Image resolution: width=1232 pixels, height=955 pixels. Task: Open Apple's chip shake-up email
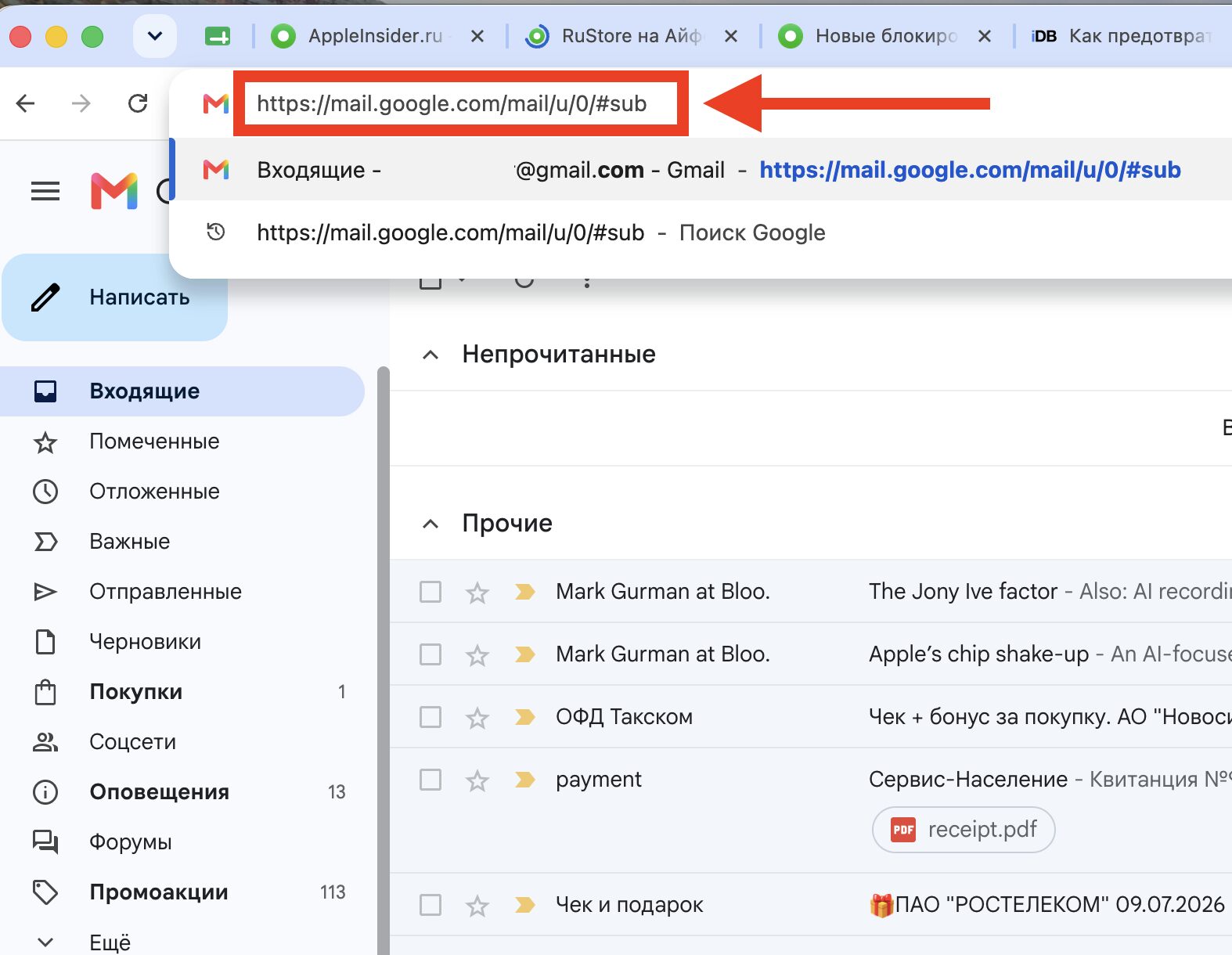coord(811,654)
